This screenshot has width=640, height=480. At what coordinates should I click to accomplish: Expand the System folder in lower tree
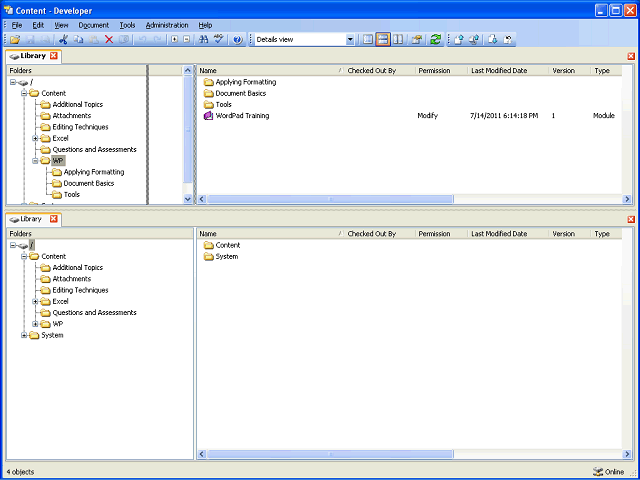coord(24,336)
